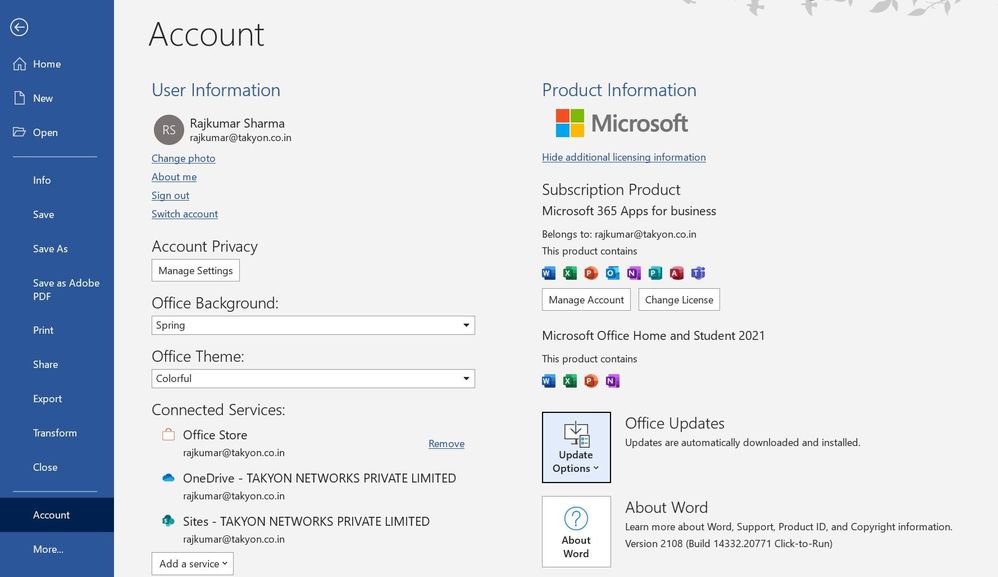This screenshot has height=577, width=998.
Task: Click the Manage Settings button
Action: point(195,271)
